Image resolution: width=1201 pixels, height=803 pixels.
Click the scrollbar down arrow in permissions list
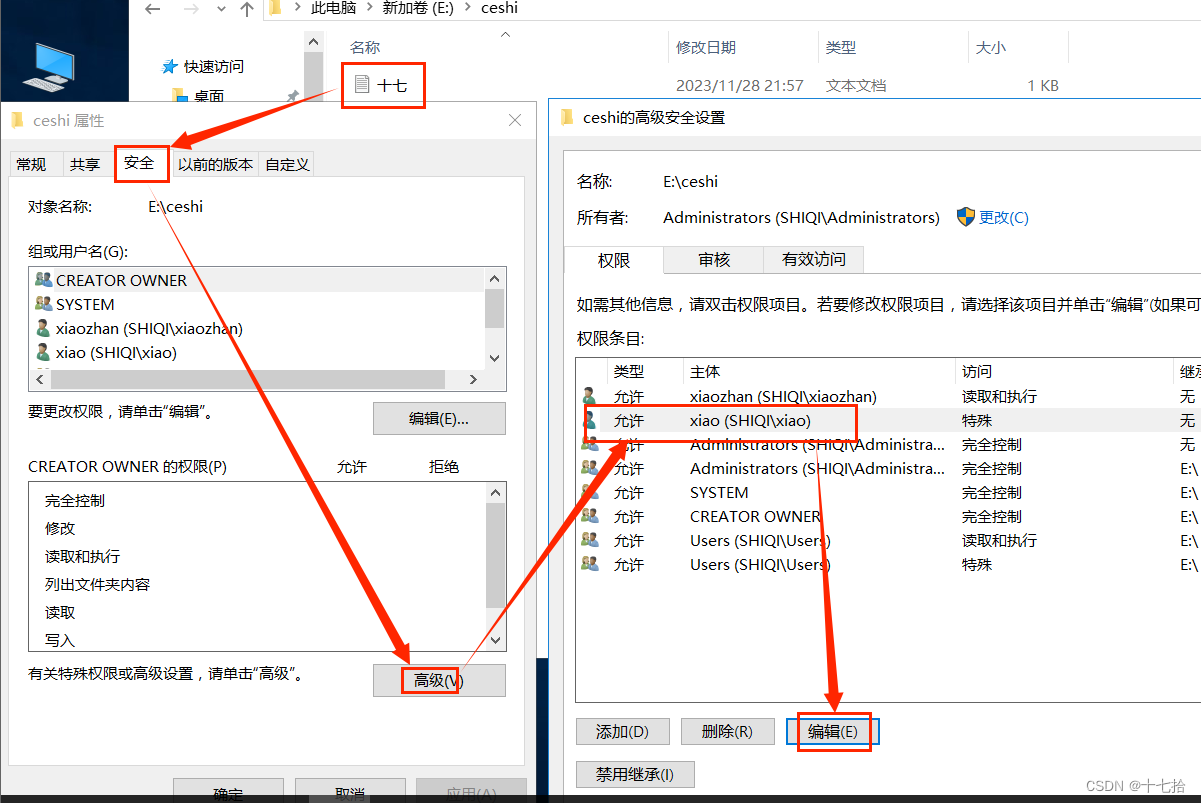tap(495, 639)
